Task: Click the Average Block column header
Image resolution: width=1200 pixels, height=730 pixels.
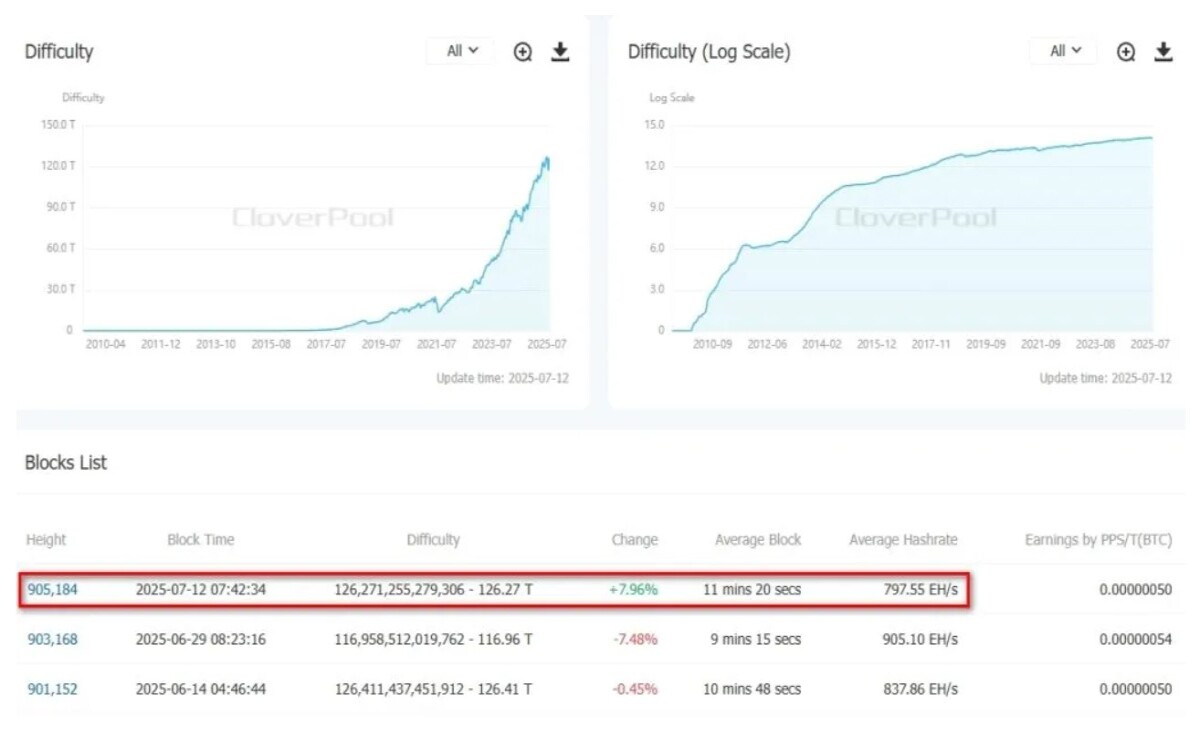Action: click(x=758, y=540)
